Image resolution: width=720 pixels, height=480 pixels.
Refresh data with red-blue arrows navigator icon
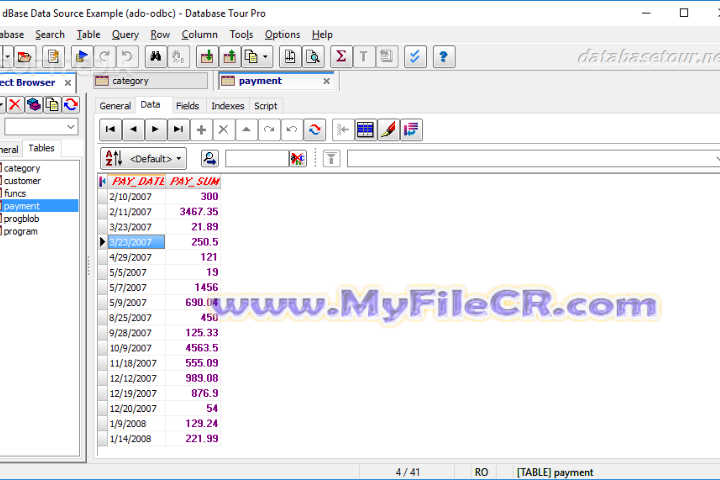coord(315,130)
